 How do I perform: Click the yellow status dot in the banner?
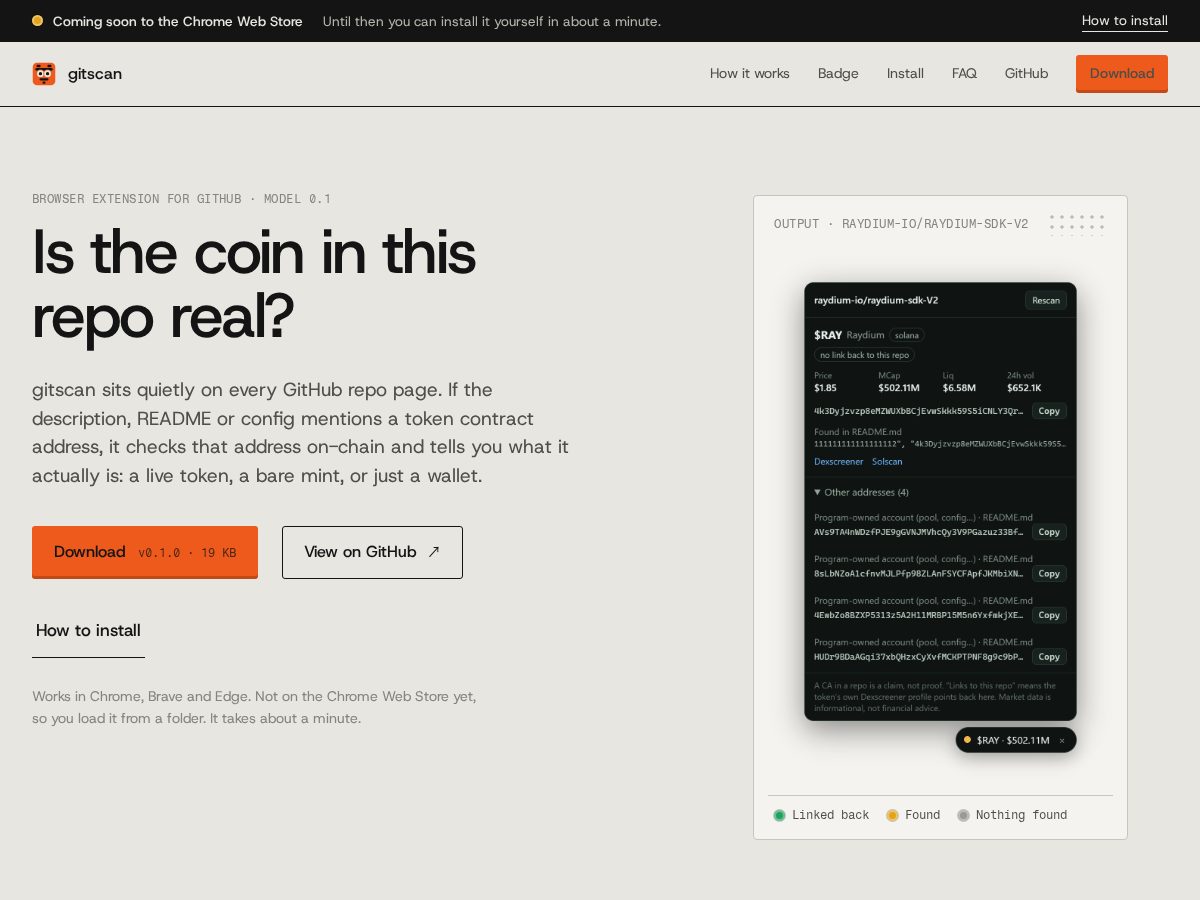click(x=38, y=21)
